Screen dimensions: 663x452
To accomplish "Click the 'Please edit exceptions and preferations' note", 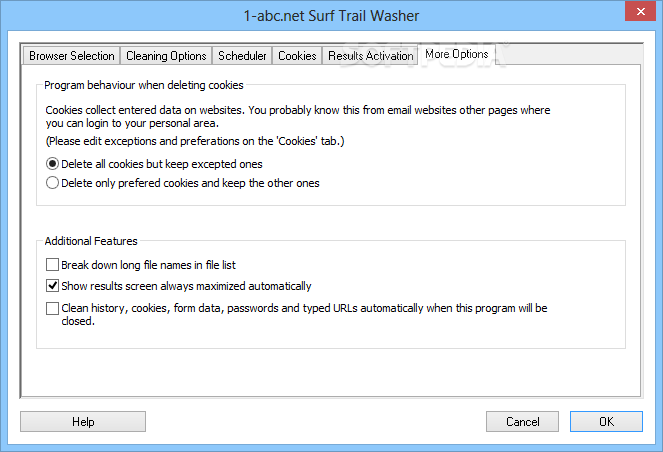I will pos(195,141).
